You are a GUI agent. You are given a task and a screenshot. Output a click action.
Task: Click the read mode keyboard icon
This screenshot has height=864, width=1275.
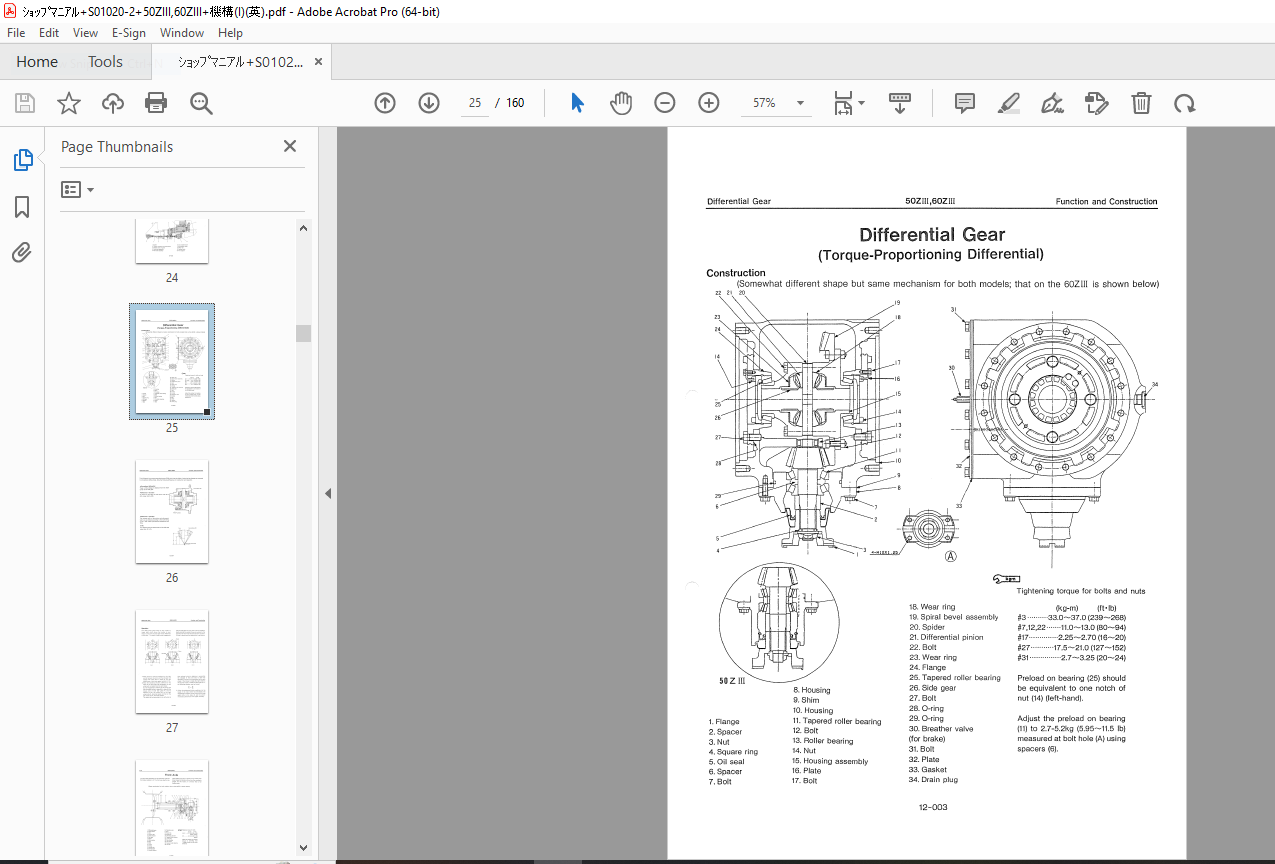point(899,103)
